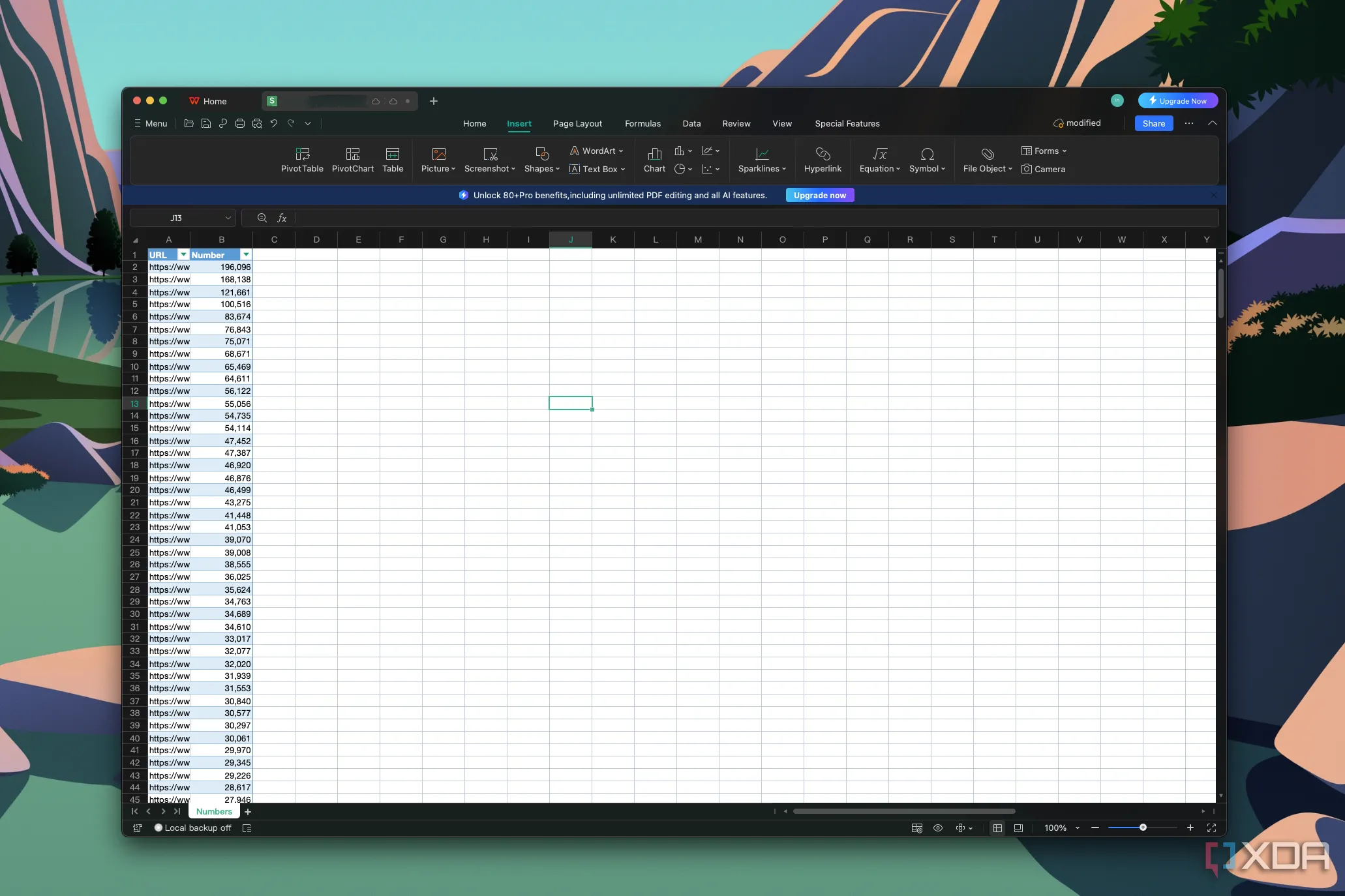This screenshot has width=1345, height=896.
Task: Click Upgrade now in the banner
Action: point(819,195)
